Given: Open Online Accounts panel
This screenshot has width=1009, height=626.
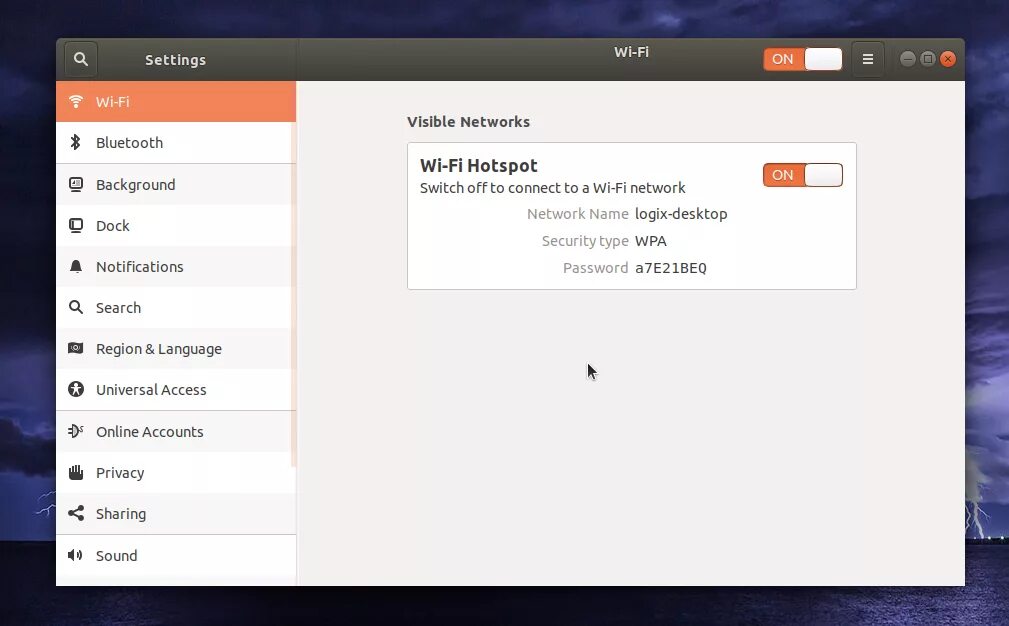Looking at the screenshot, I should (176, 432).
